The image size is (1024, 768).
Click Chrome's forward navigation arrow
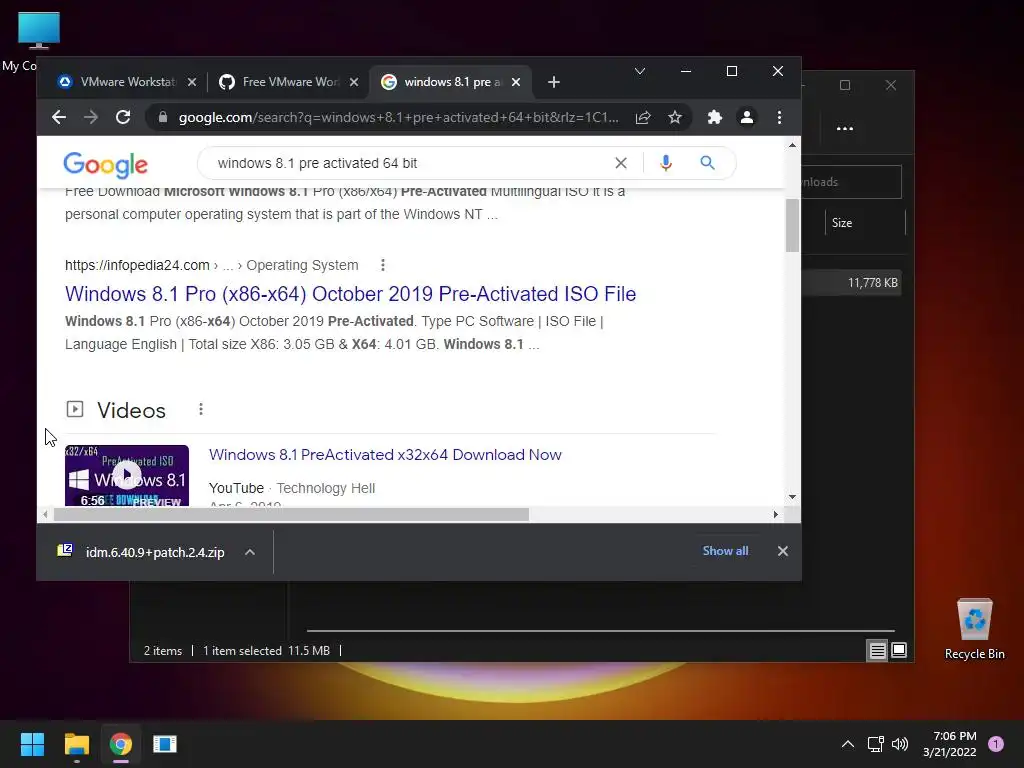pos(91,118)
